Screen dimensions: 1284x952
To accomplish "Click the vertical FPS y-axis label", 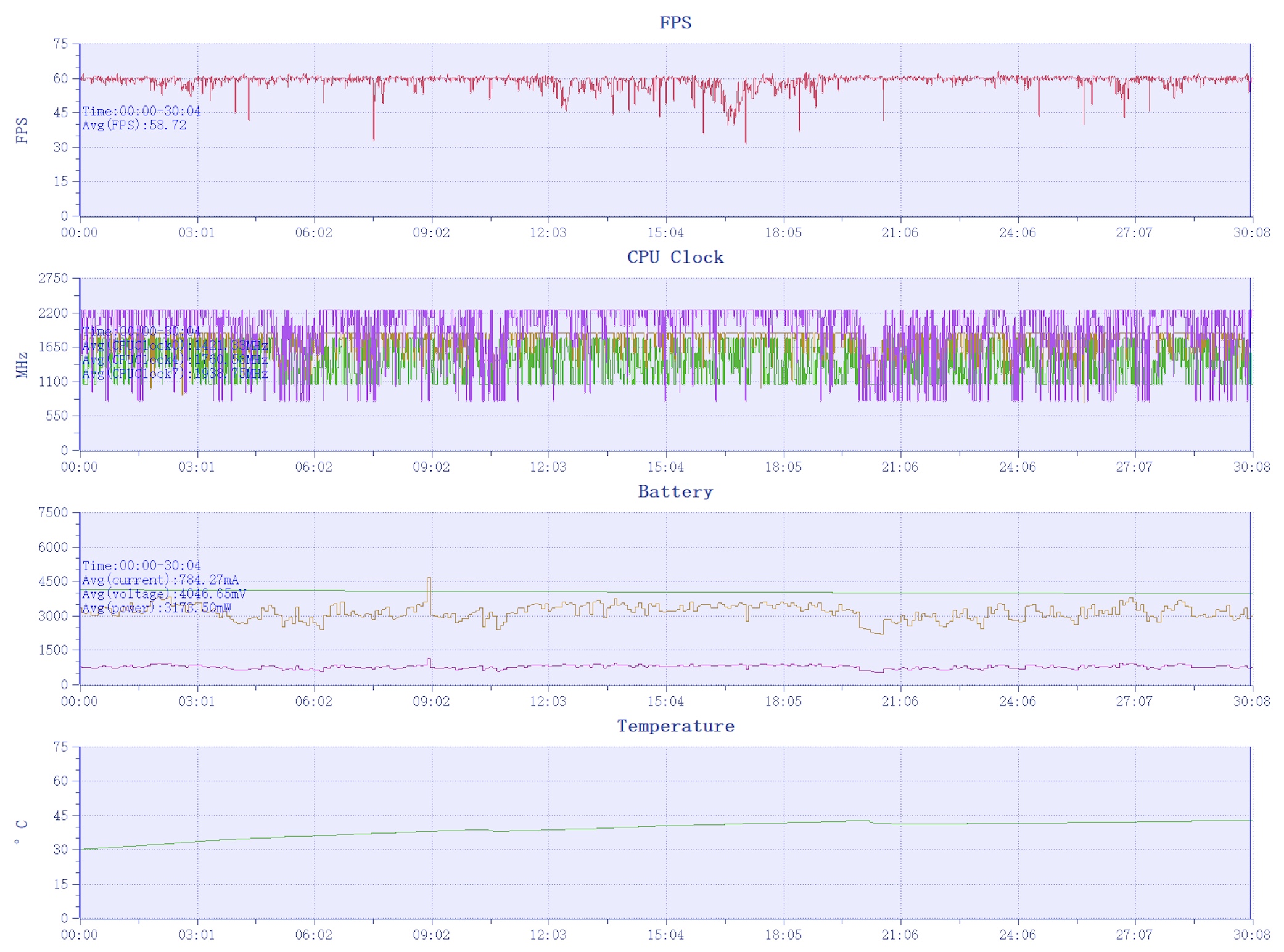I will pos(22,130).
